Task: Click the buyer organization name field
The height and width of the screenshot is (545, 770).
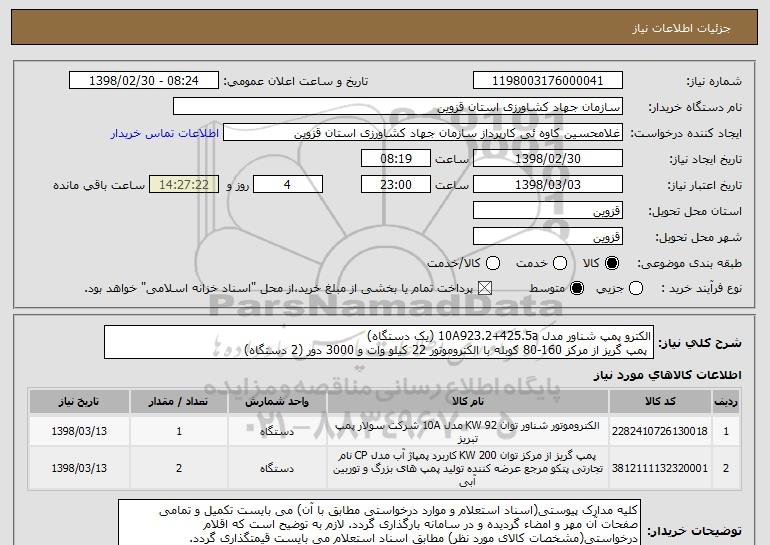Action: tap(398, 107)
